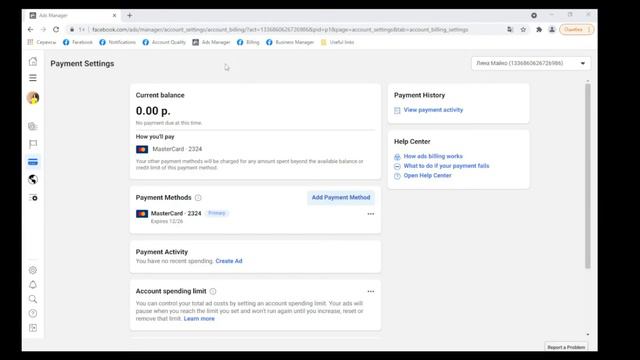The image size is (640, 360).
Task: Open What to do if your payment fails
Action: (x=446, y=166)
